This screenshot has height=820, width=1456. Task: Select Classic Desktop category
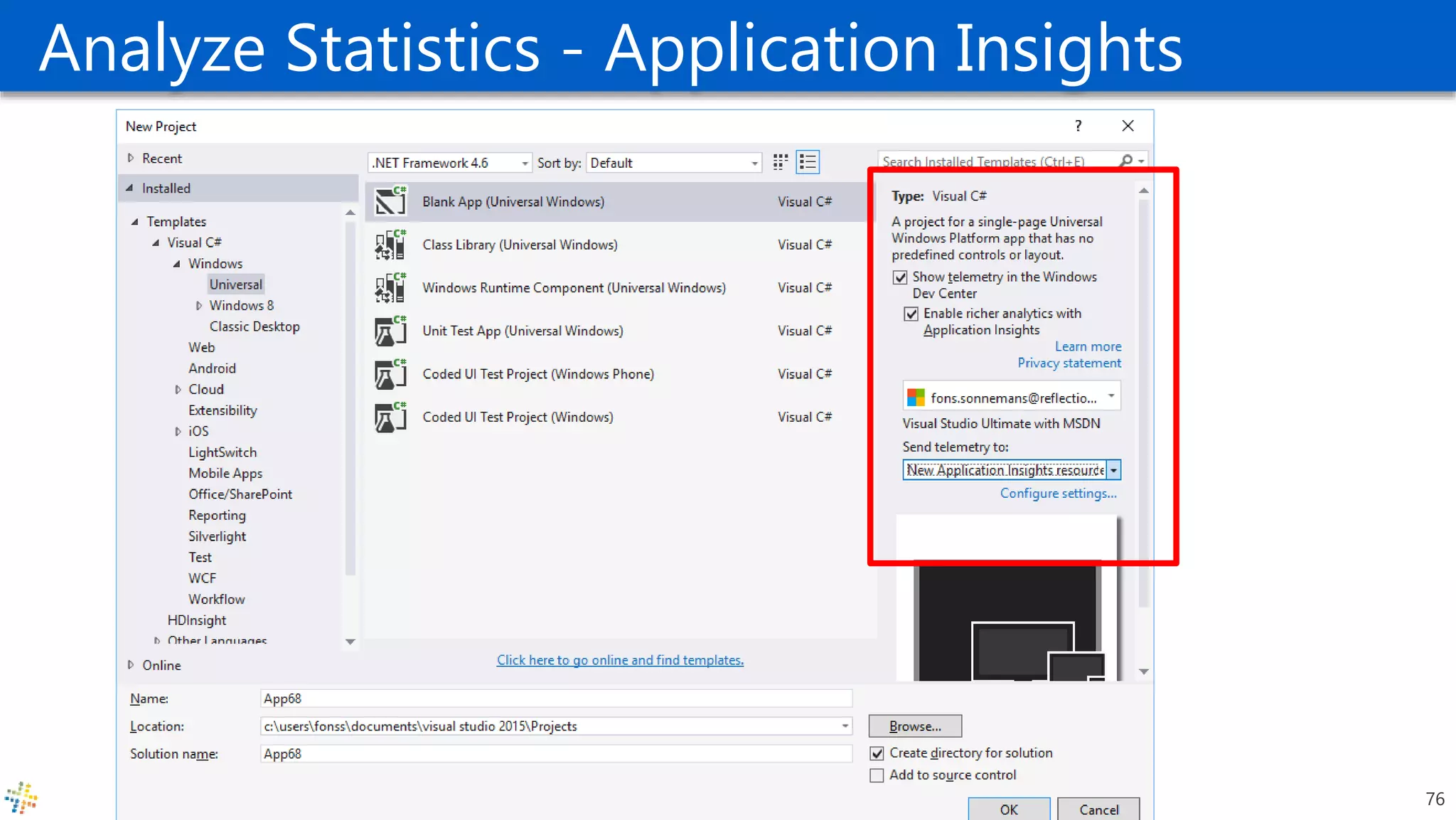(x=255, y=326)
